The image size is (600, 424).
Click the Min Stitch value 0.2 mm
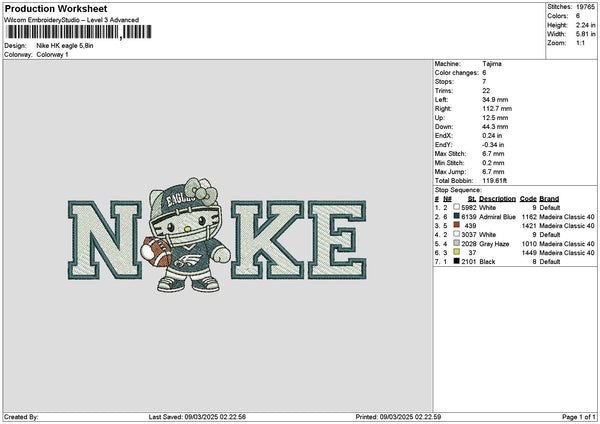pos(493,163)
